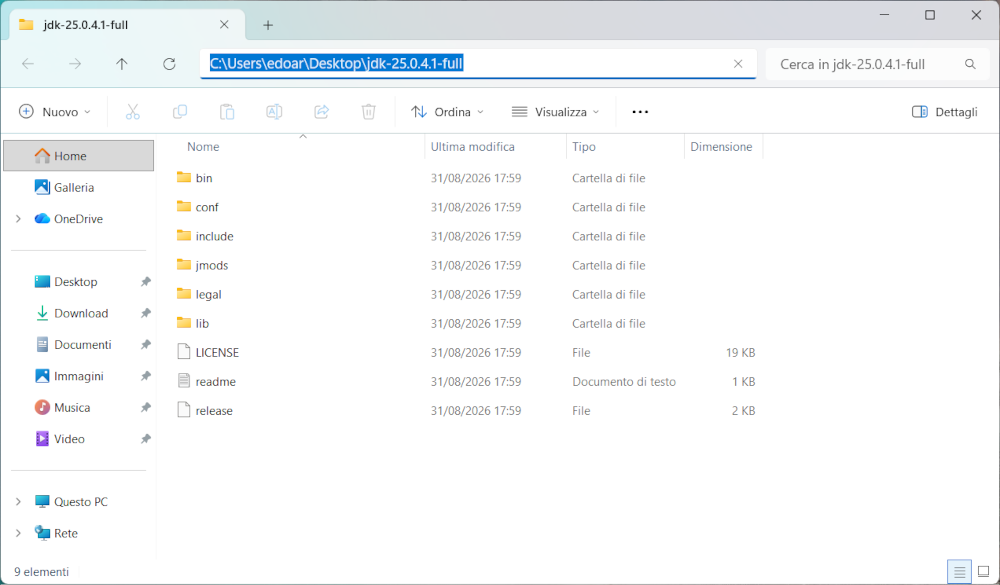This screenshot has height=585, width=1000.
Task: Select the bin folder icon
Action: click(184, 177)
